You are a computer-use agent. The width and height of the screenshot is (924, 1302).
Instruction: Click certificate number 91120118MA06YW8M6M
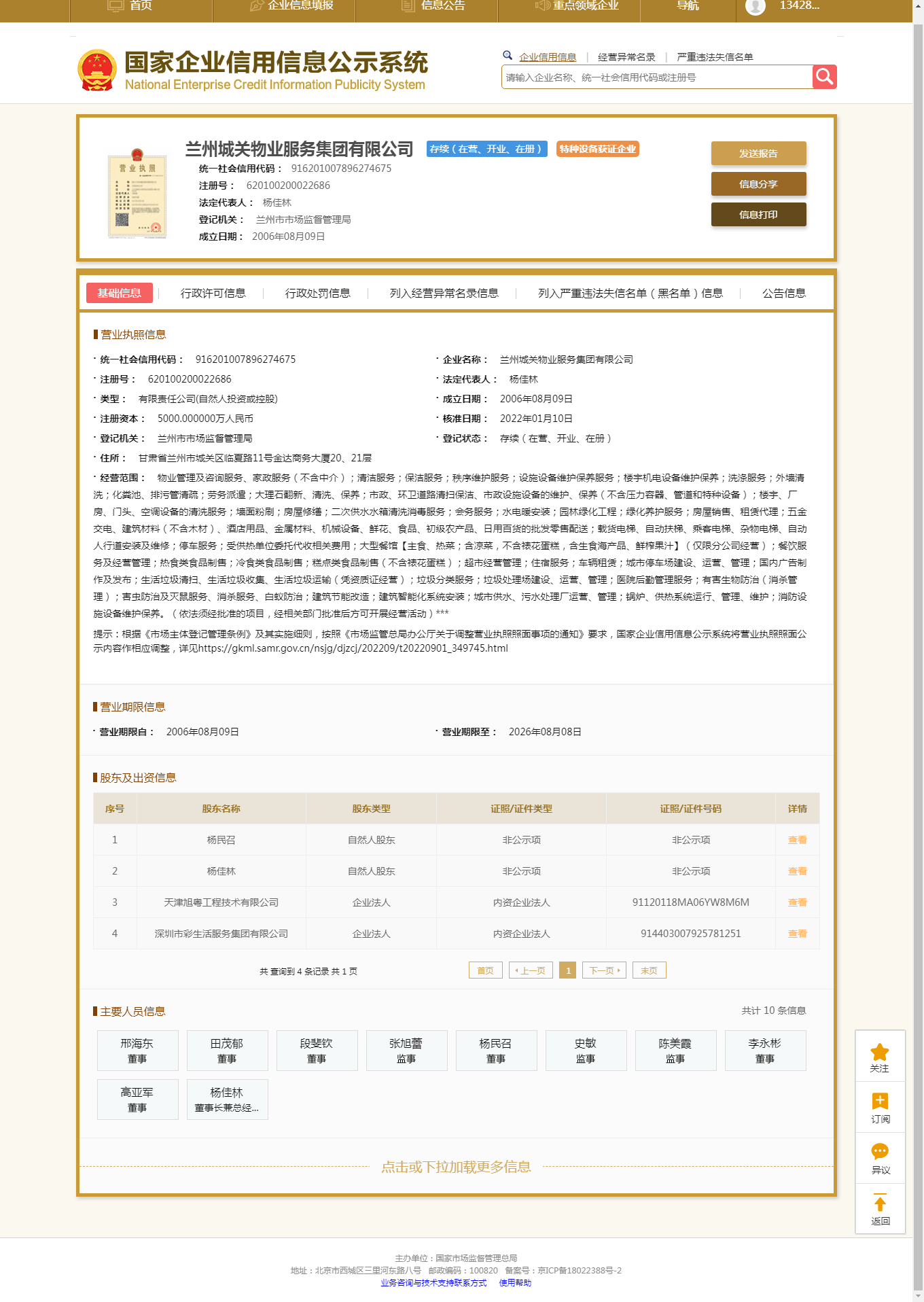(x=691, y=902)
